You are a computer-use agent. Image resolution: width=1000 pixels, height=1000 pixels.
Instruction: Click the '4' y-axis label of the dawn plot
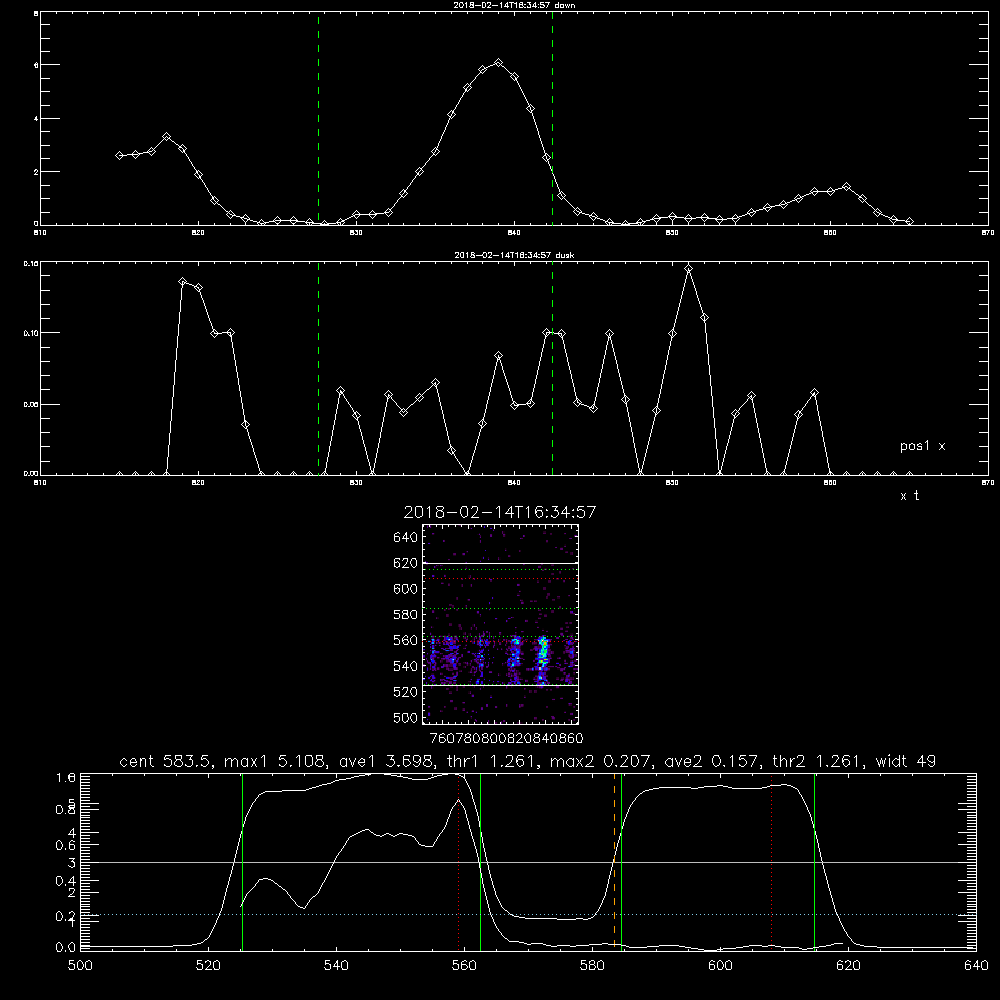pos(36,119)
